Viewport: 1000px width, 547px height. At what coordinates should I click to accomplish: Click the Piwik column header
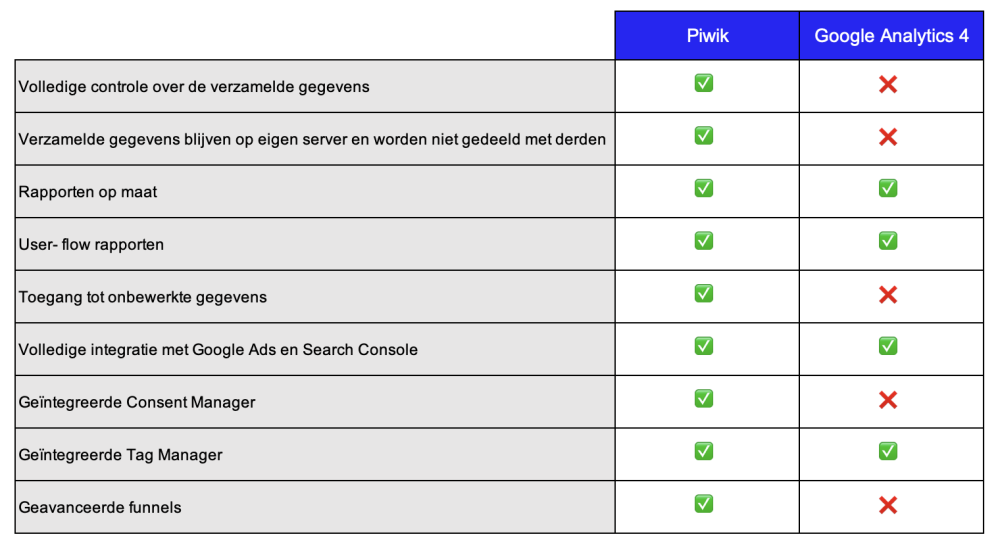coord(707,36)
